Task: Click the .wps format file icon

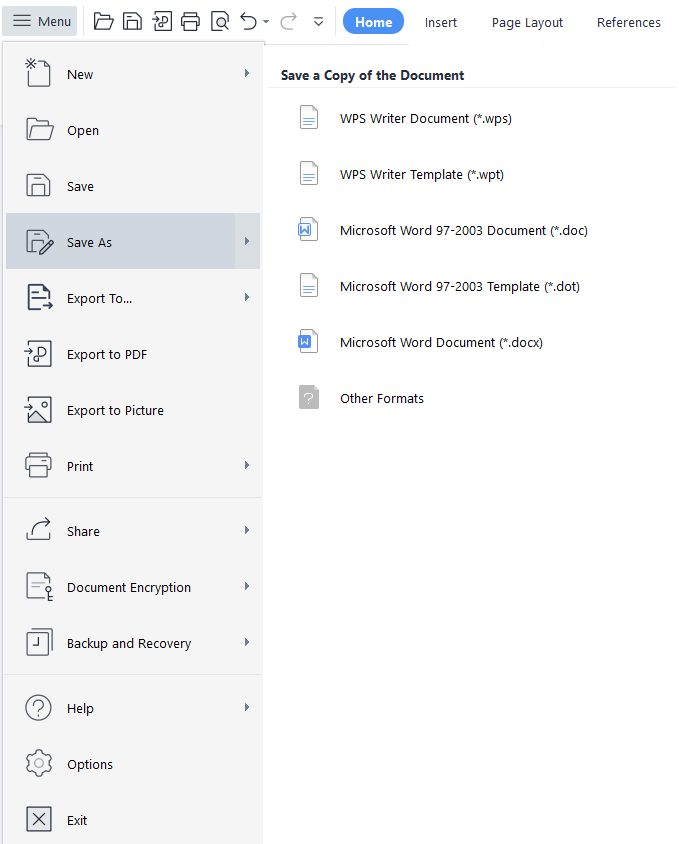Action: (309, 117)
